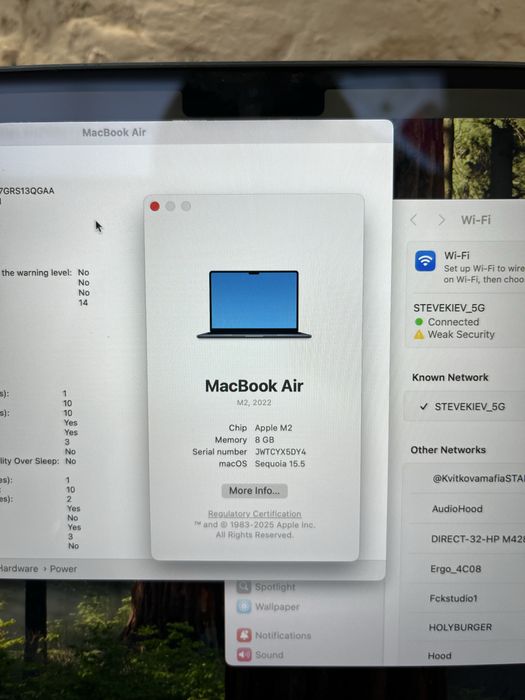Click Power in the System Information path bar

tap(63, 569)
